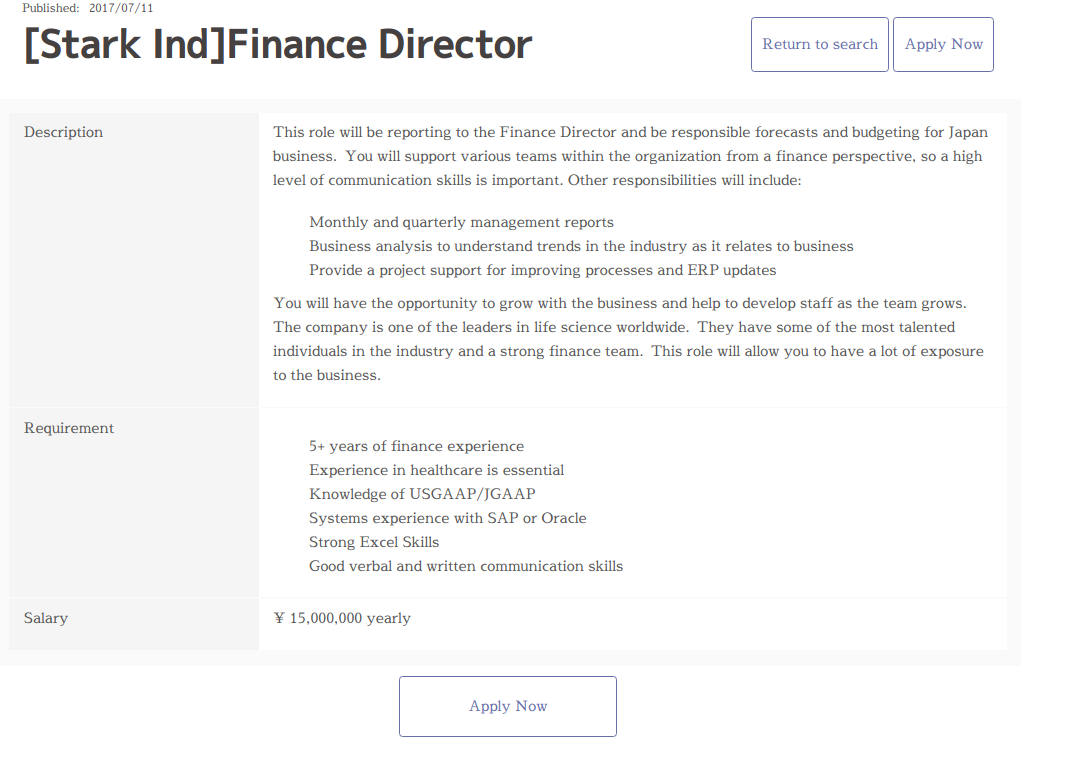Image resolution: width=1068 pixels, height=759 pixels.
Task: Click the paragraph about growing with the business
Action: [x=628, y=339]
